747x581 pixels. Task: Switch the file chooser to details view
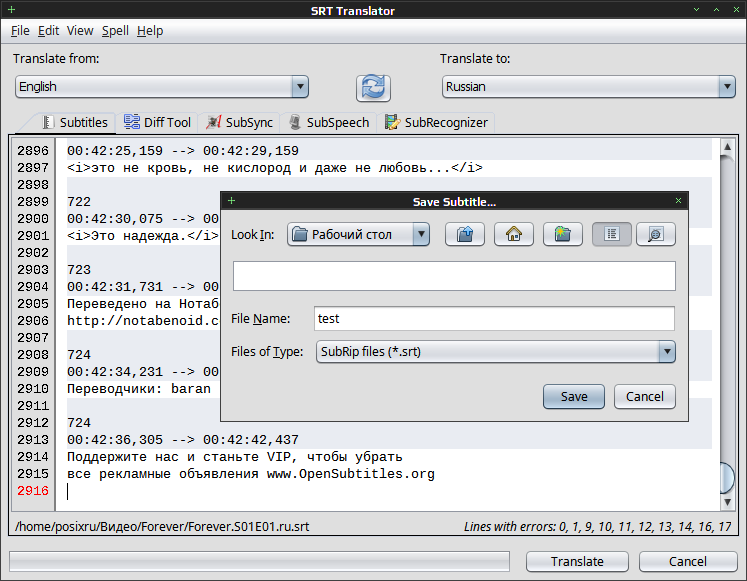pyautogui.click(x=656, y=234)
